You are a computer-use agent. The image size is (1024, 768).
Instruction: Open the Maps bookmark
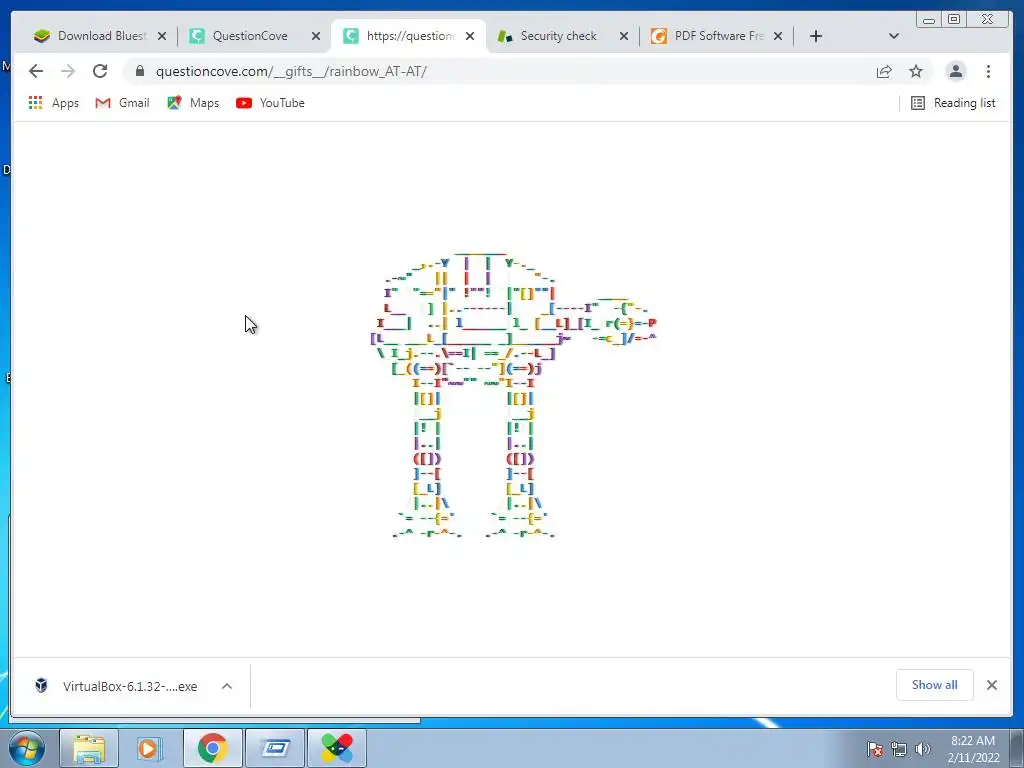point(193,103)
